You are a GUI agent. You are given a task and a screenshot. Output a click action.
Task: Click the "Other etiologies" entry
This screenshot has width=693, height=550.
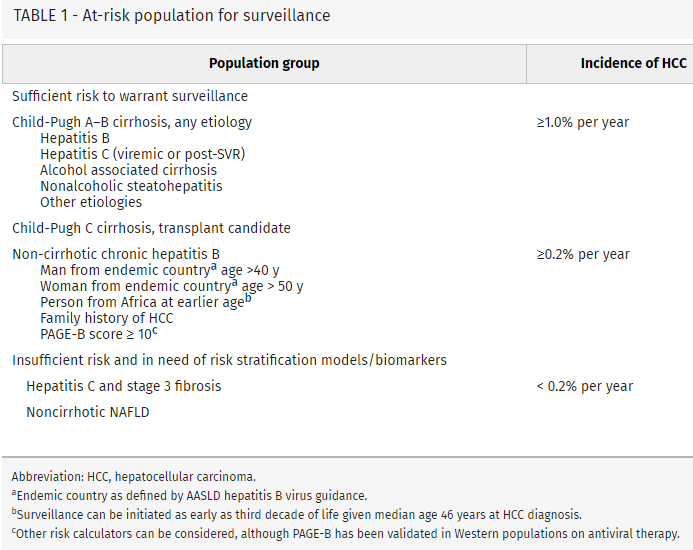click(x=91, y=202)
